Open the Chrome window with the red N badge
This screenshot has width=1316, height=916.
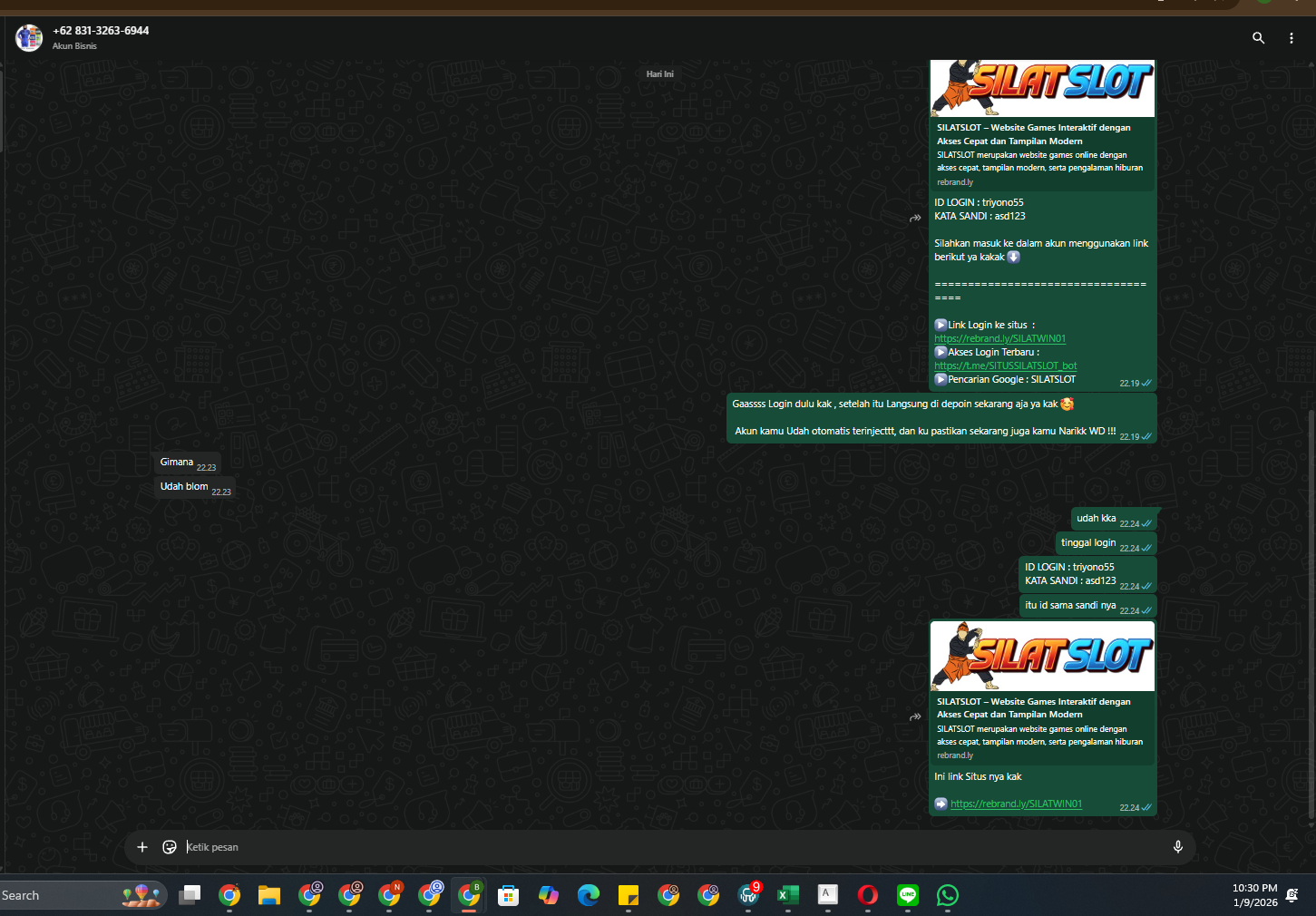(390, 895)
